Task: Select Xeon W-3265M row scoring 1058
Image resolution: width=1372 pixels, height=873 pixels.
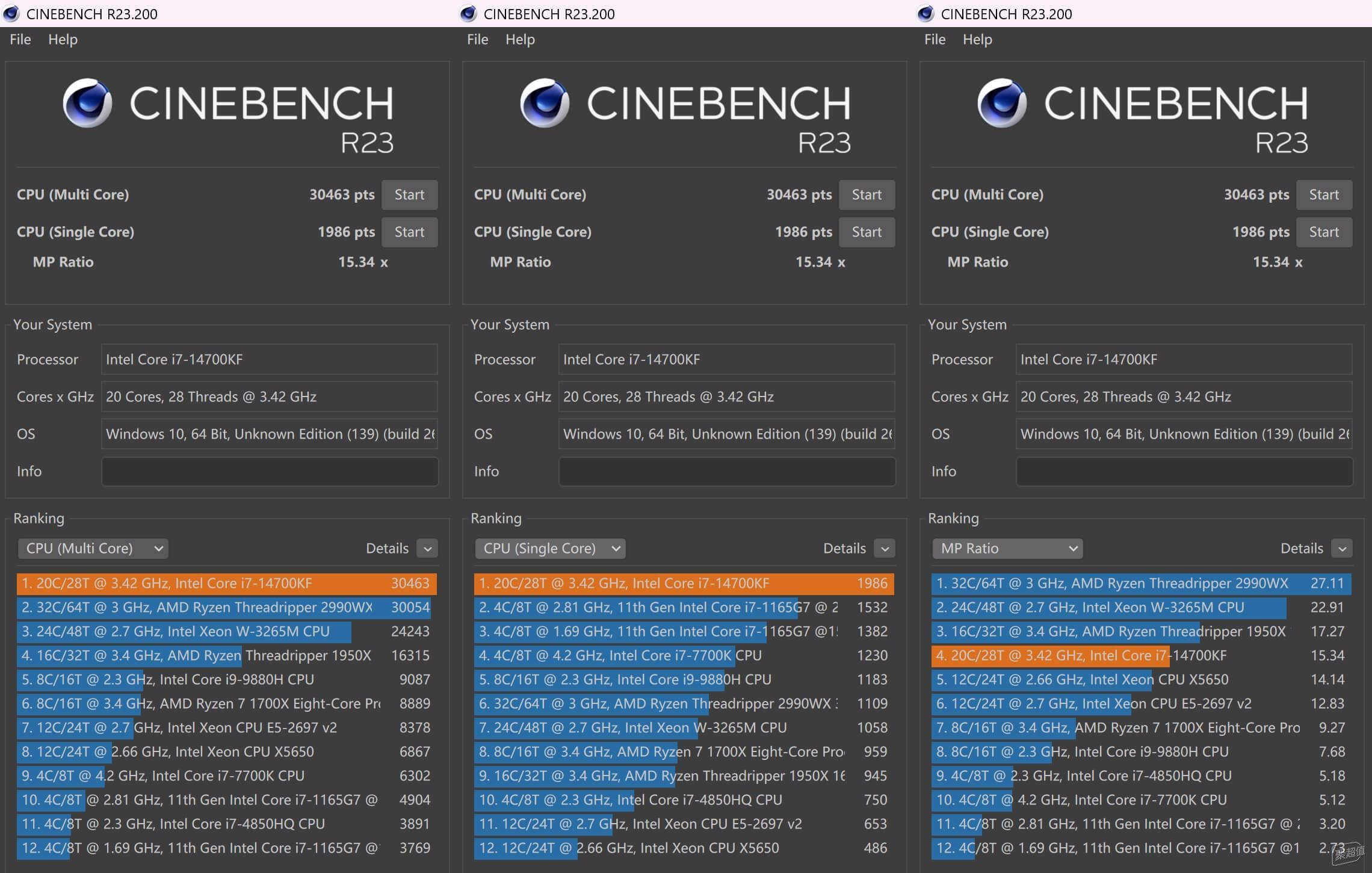Action: pos(684,727)
